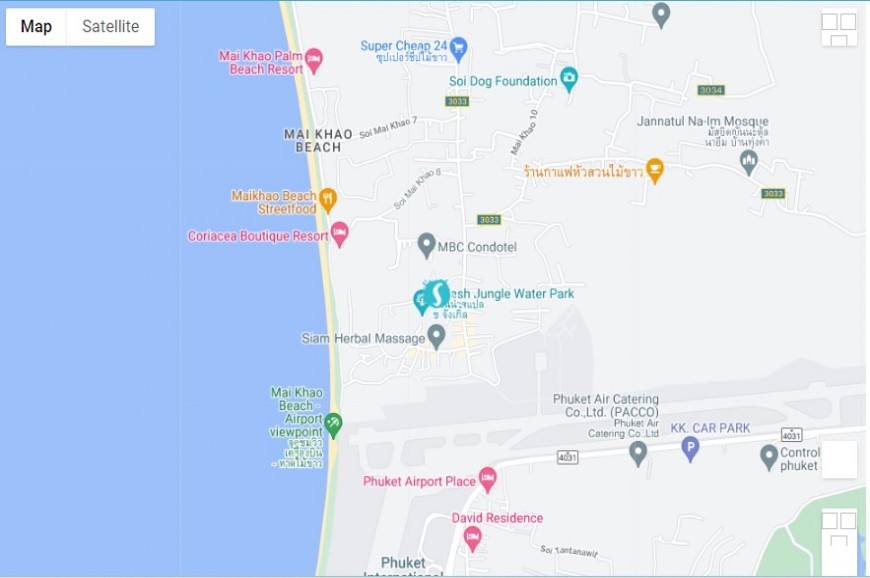The height and width of the screenshot is (578, 870).
Task: Click Mai Khao Palm Beach Resort hotel pin
Action: pos(313,60)
